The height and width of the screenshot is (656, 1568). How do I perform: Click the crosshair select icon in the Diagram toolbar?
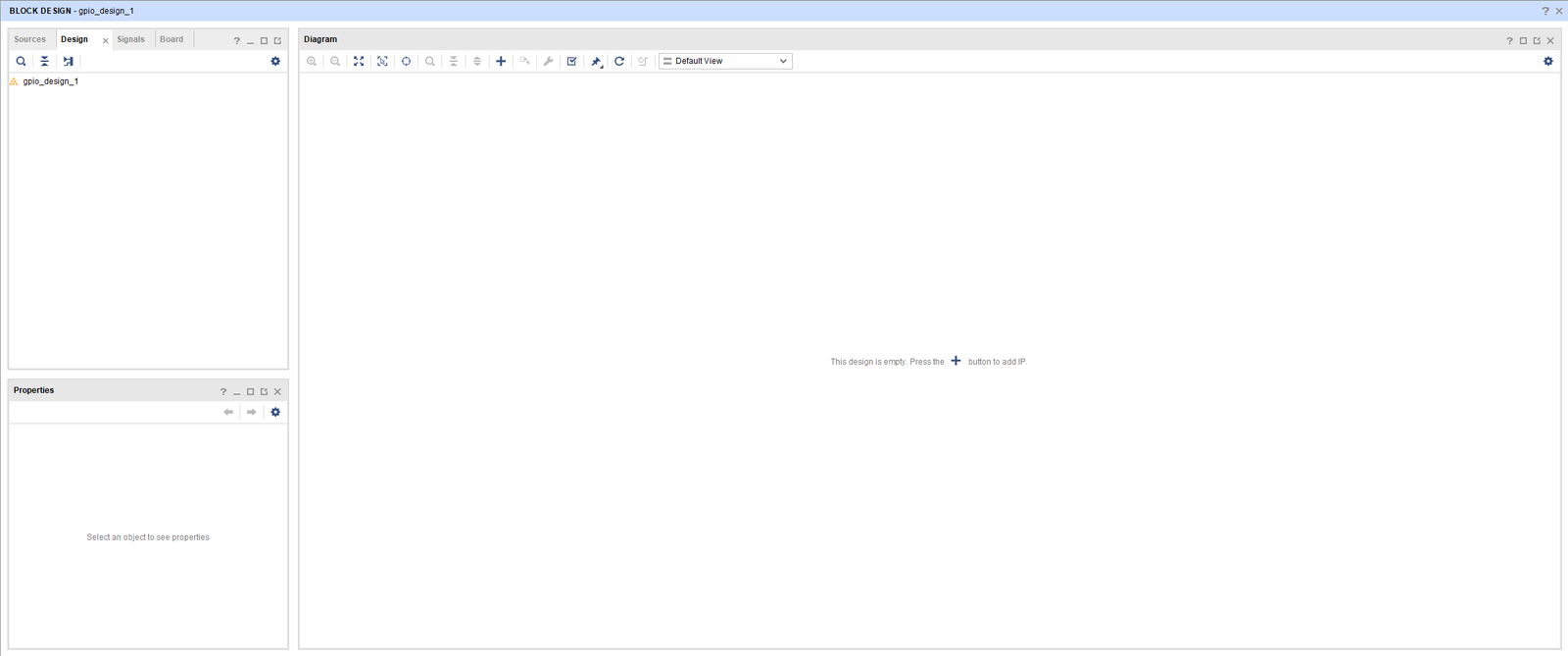click(407, 61)
